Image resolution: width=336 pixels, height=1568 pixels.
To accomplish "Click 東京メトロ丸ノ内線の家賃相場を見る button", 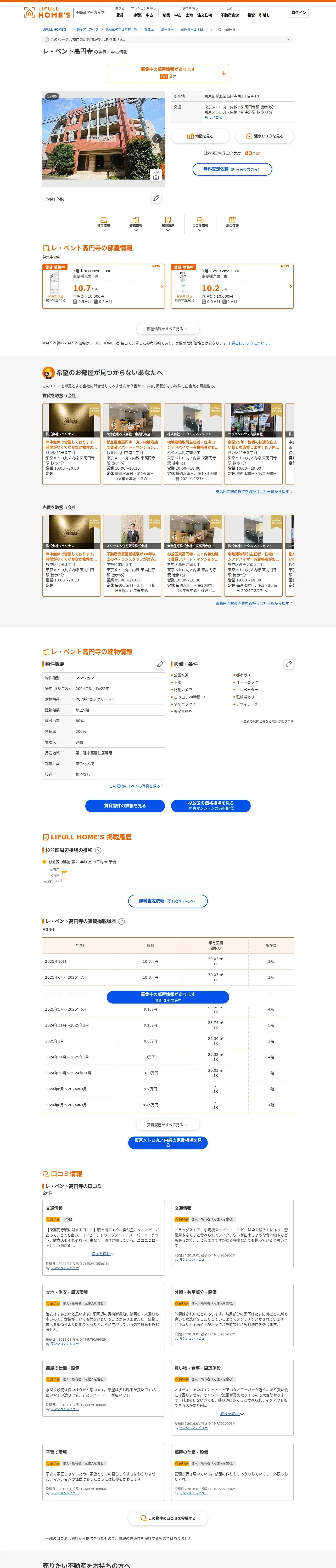I will 168,1143.
